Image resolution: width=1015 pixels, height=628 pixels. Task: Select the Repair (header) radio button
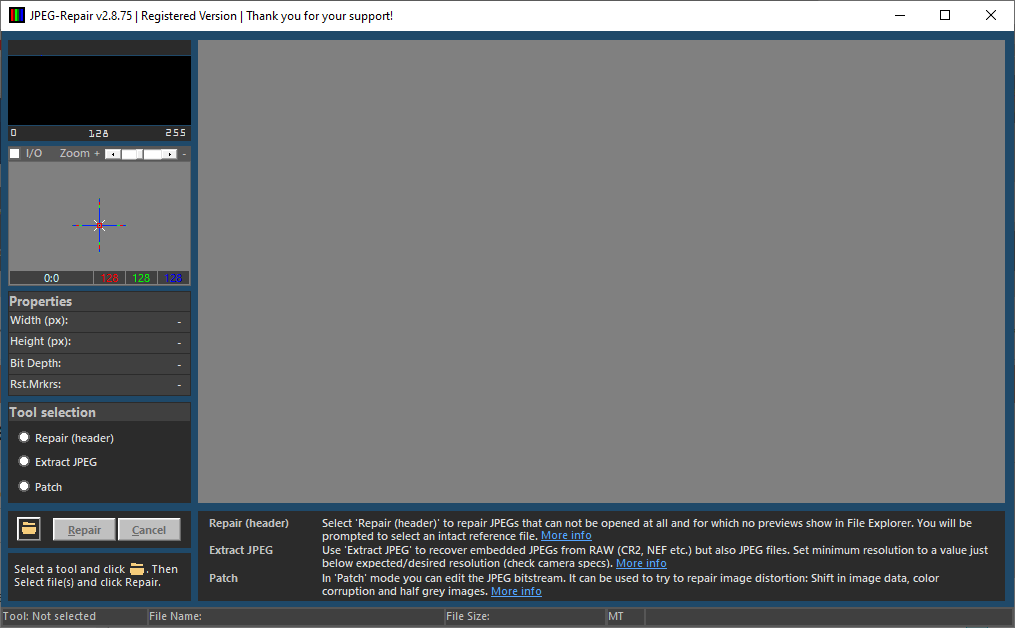24,438
